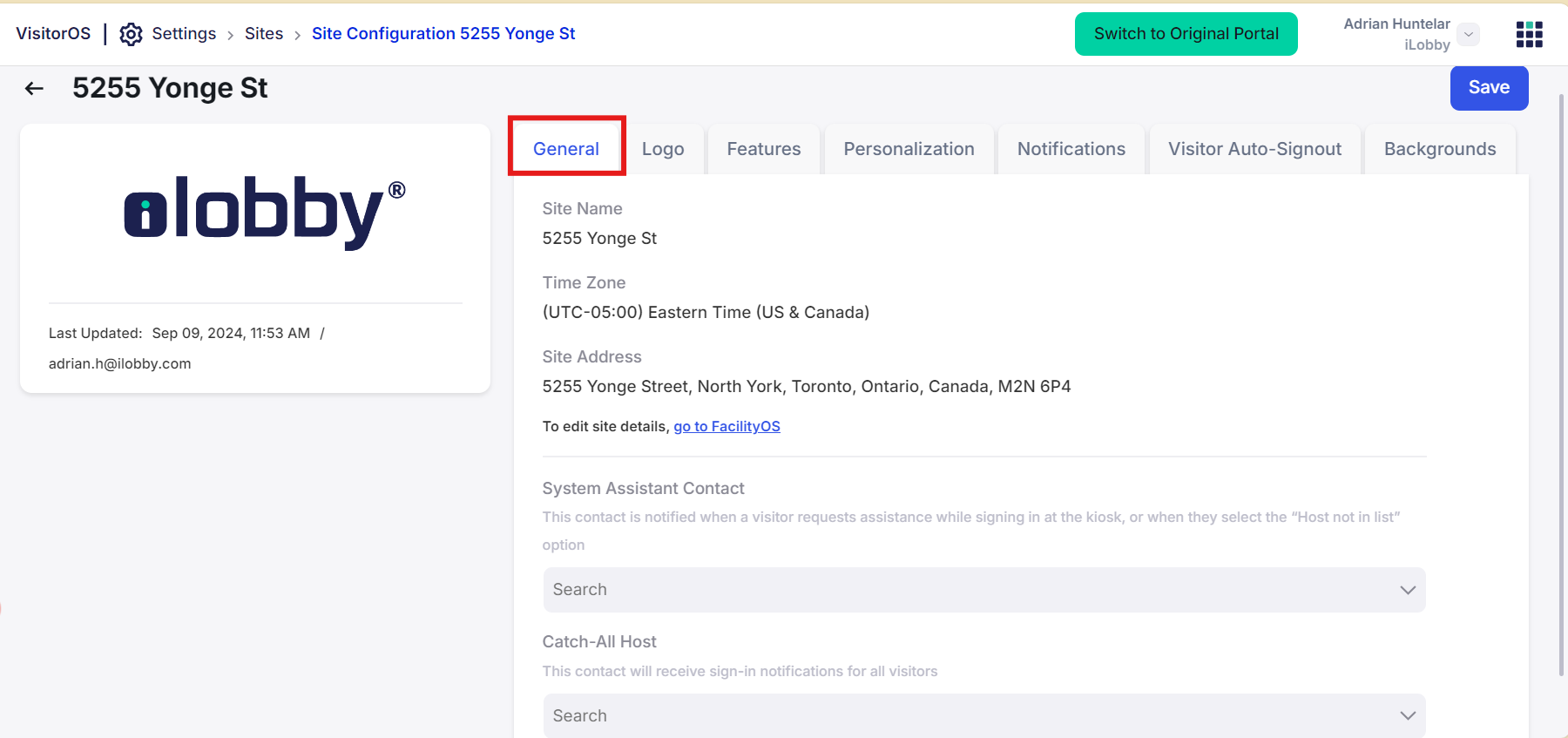The image size is (1568, 738).
Task: Click the iLobby logo image
Action: click(x=264, y=213)
